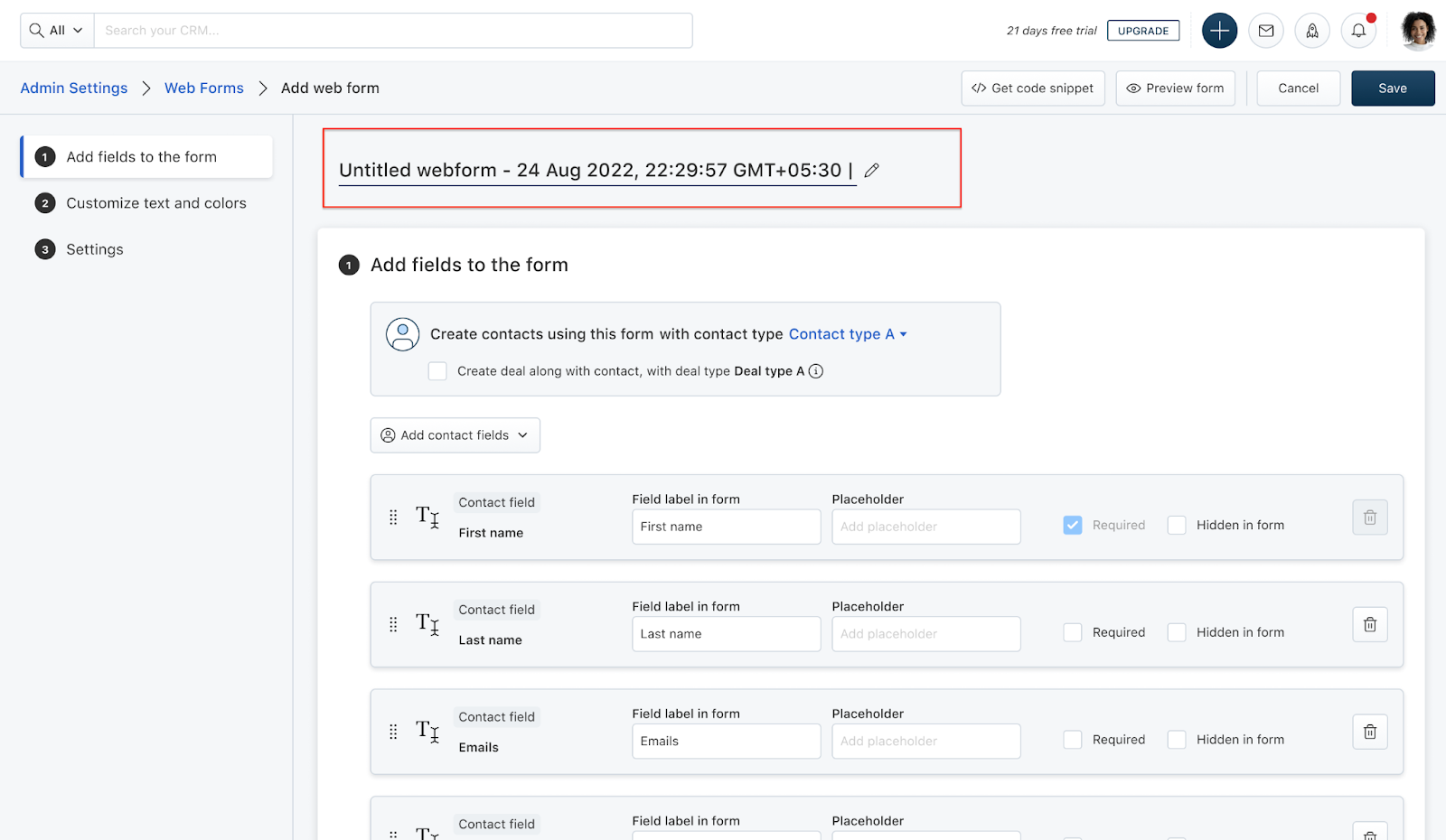Click the info icon next to Deal type A
The width and height of the screenshot is (1446, 840).
point(816,371)
